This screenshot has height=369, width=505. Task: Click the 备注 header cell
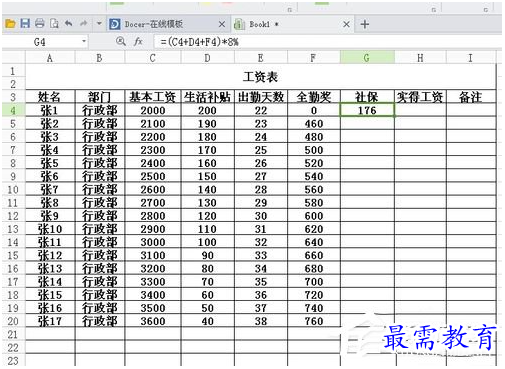coord(471,97)
